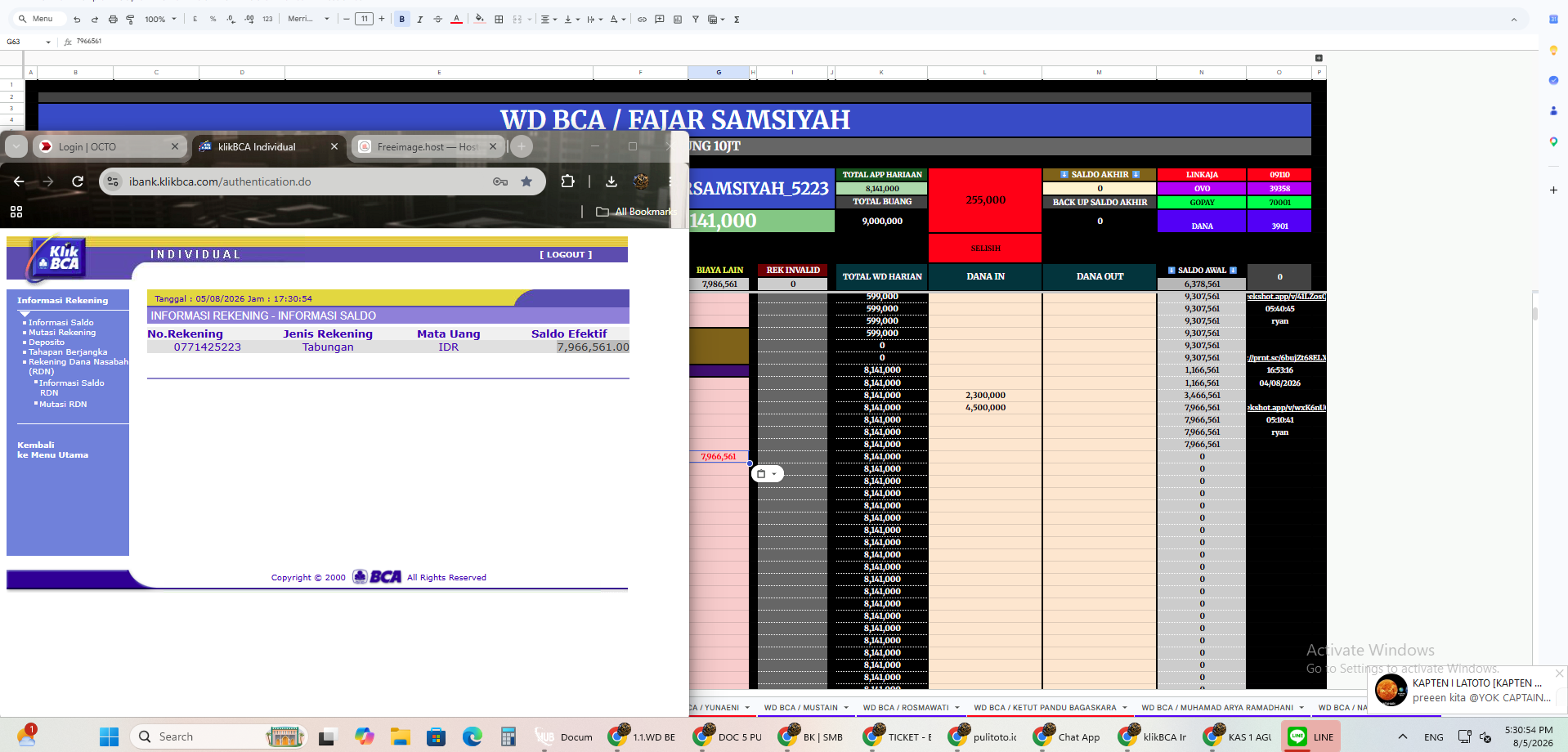Reload the klikBCA page
The image size is (1568, 752).
[78, 181]
